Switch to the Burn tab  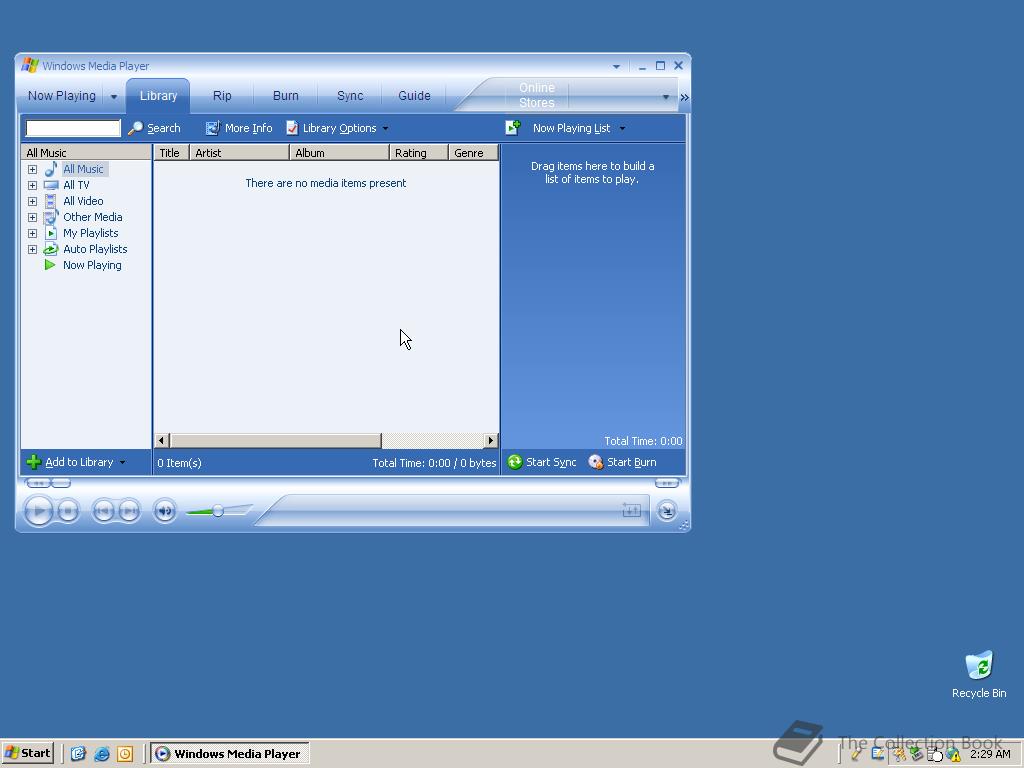[285, 96]
